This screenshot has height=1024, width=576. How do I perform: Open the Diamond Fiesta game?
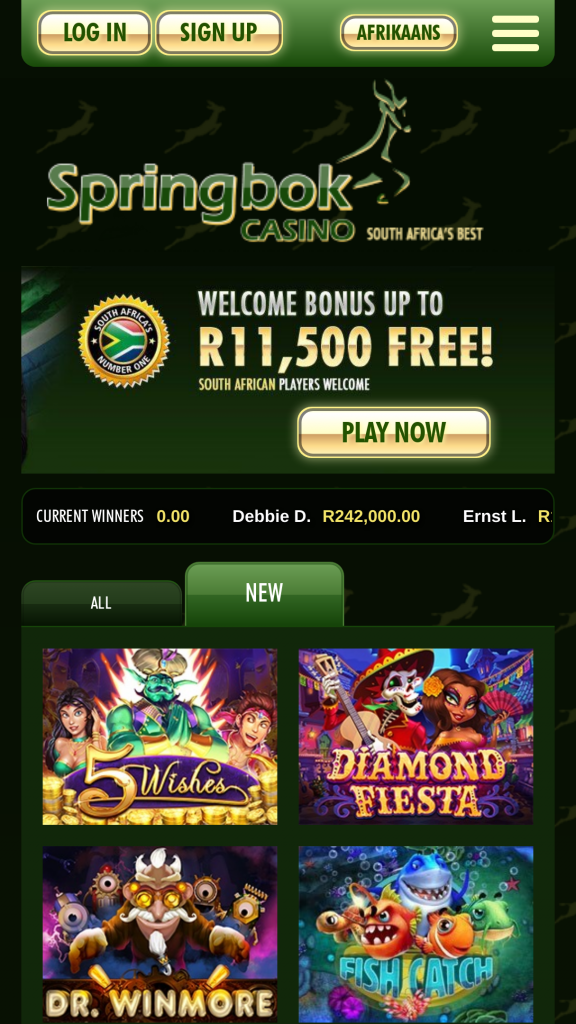(x=416, y=736)
